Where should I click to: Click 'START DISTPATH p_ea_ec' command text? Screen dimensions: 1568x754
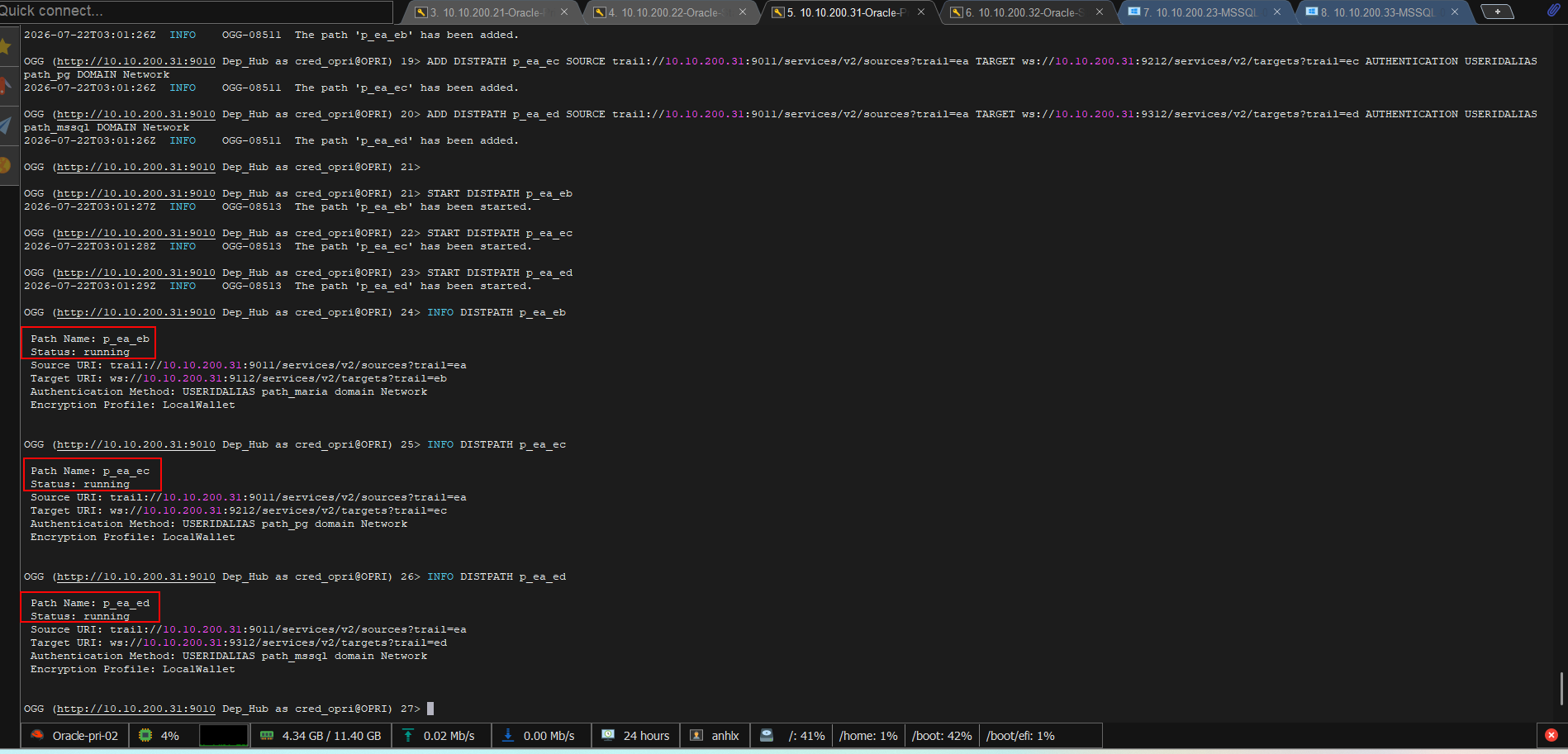(x=500, y=233)
